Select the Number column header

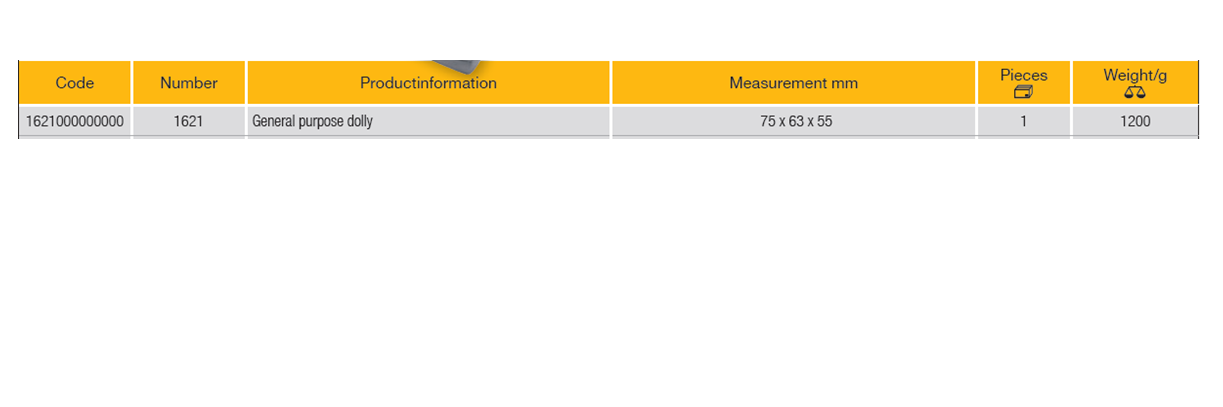click(x=189, y=83)
